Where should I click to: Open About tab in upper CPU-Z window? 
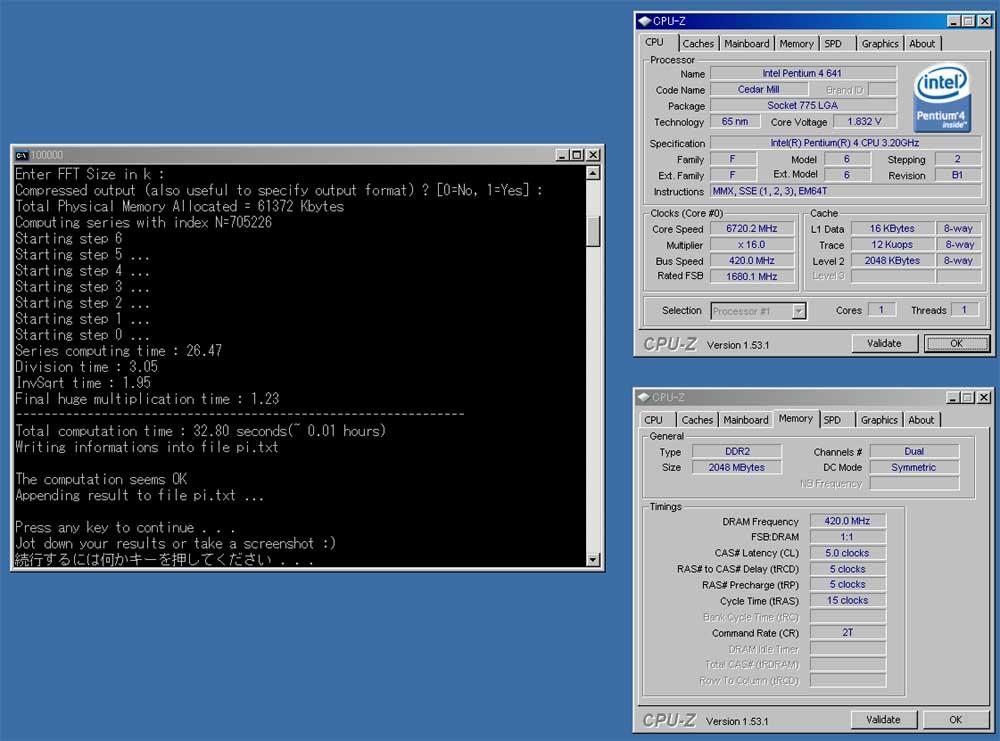coord(922,44)
